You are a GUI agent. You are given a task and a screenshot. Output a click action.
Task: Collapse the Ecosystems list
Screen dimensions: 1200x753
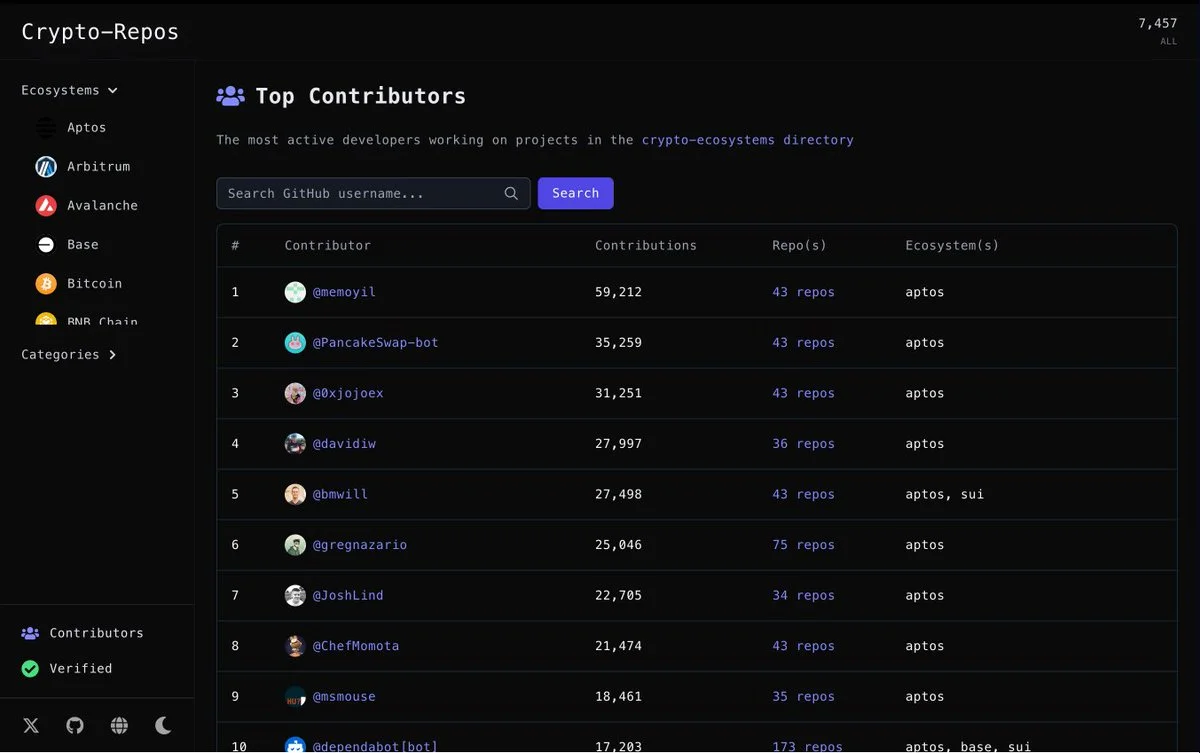[68, 90]
